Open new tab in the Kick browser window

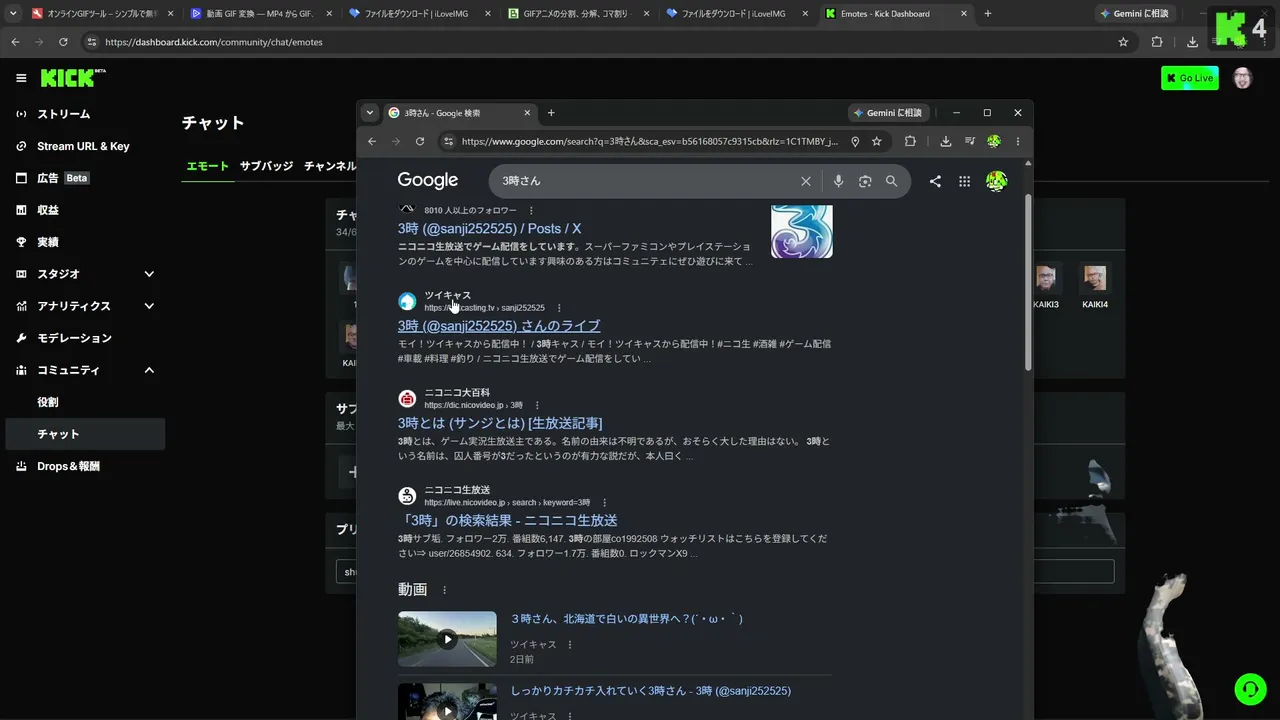[x=988, y=13]
